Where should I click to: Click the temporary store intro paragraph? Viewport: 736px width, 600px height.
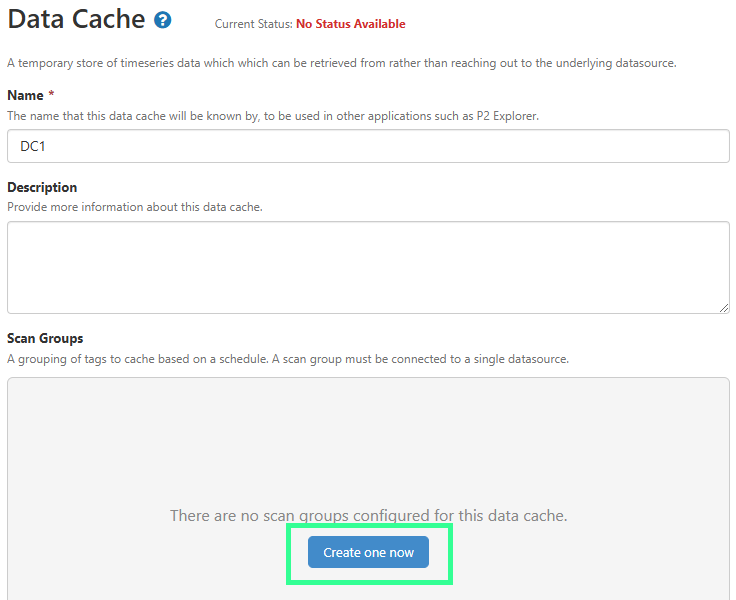click(x=342, y=63)
